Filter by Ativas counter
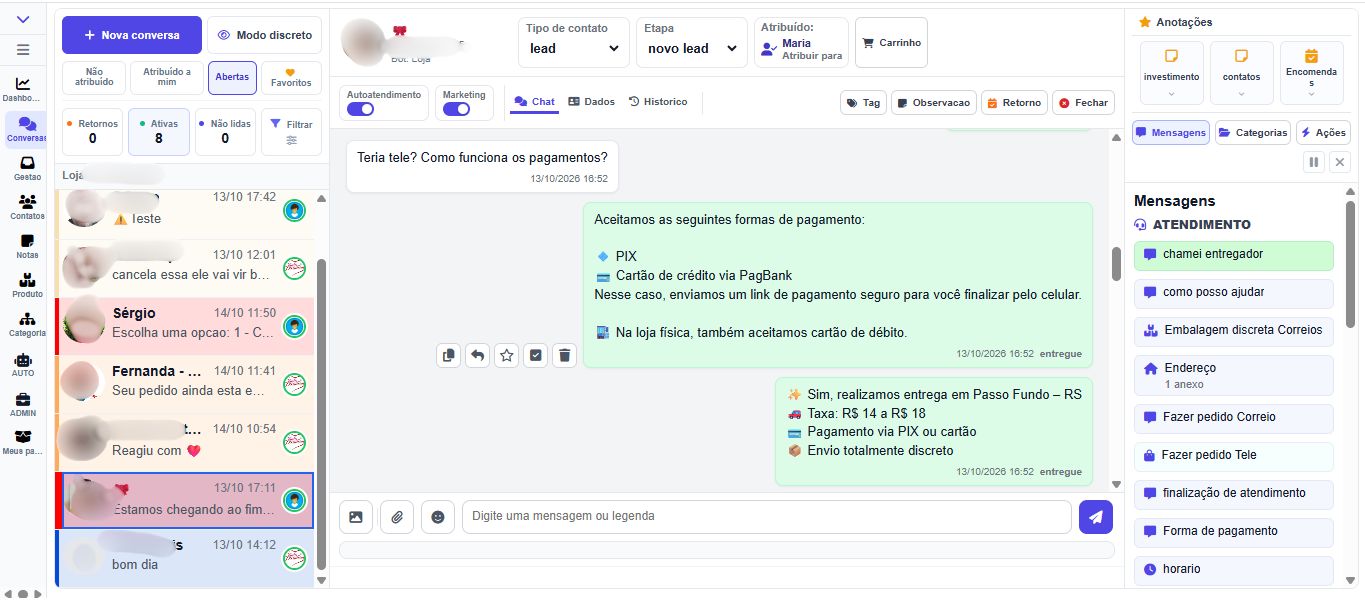The image size is (1365, 600). click(159, 132)
